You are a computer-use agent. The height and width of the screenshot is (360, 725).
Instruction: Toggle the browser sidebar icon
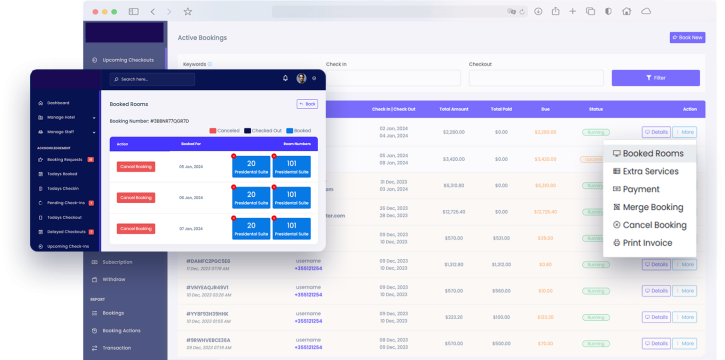click(x=134, y=12)
